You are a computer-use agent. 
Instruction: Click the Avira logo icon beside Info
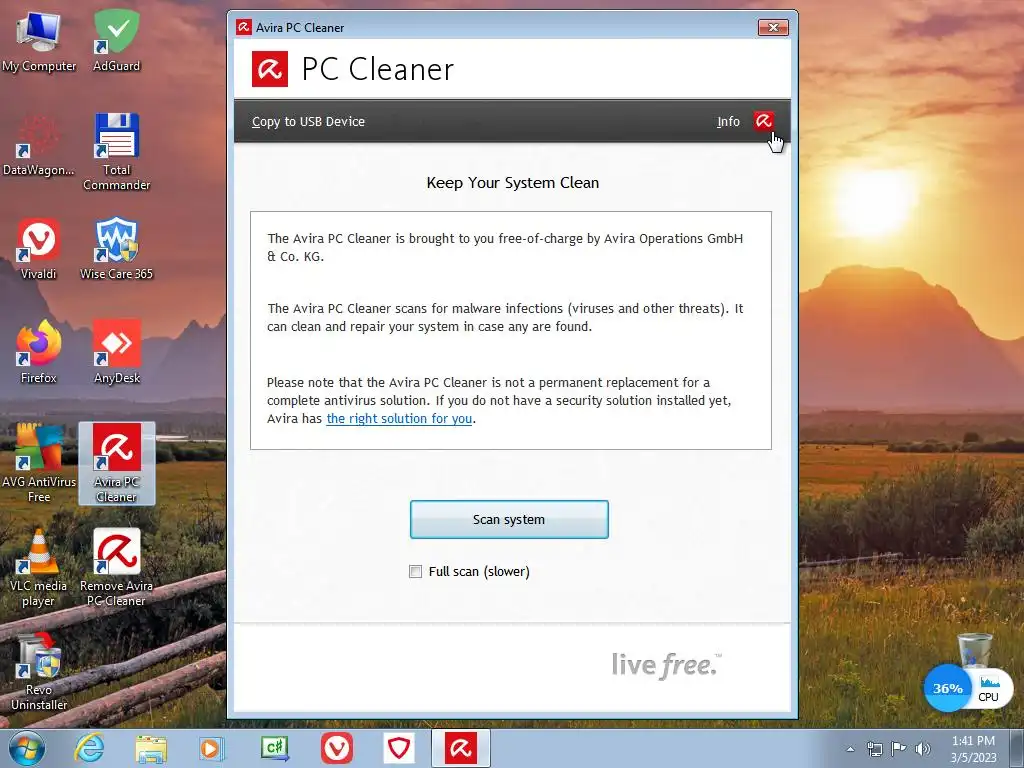(763, 121)
